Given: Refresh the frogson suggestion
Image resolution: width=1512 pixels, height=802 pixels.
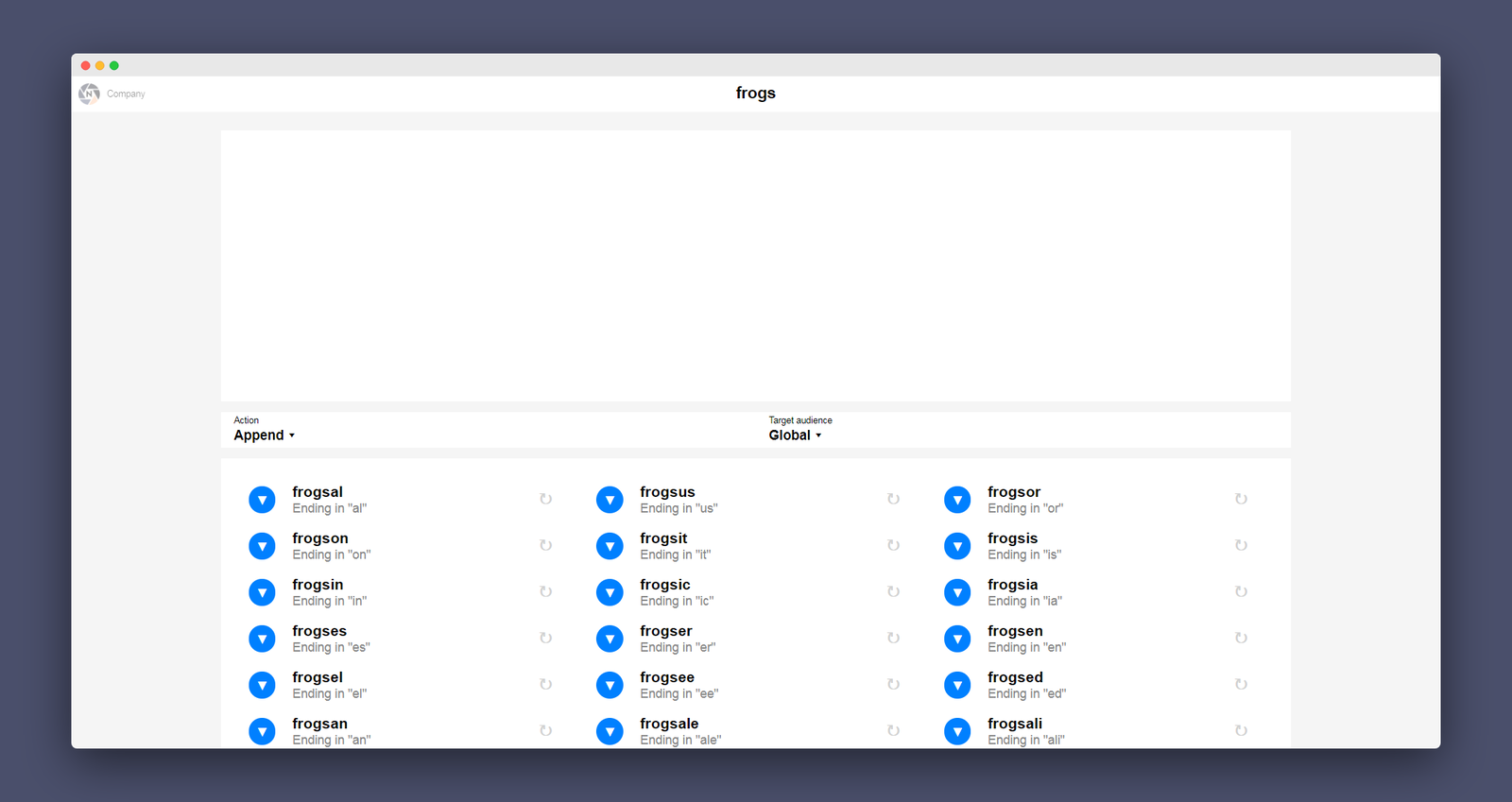Looking at the screenshot, I should (x=545, y=545).
